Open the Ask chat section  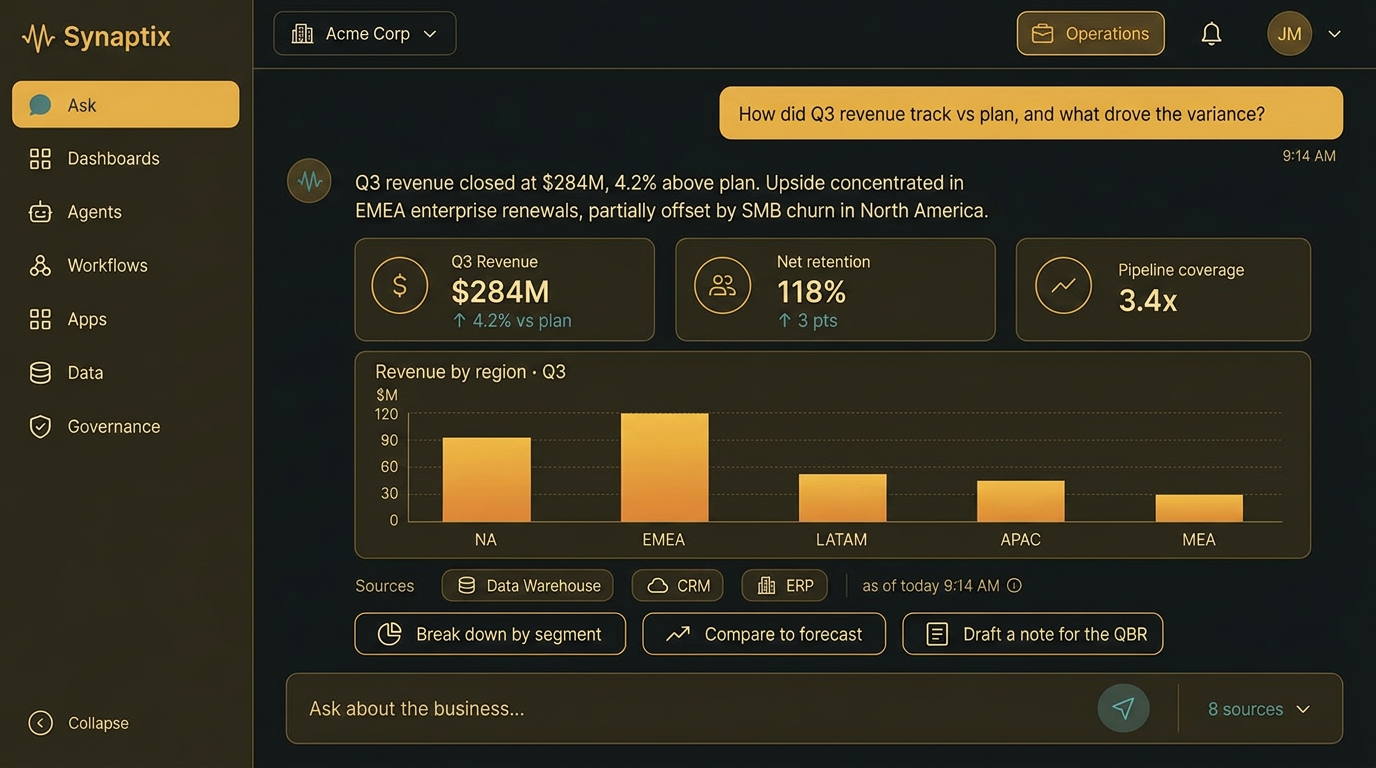[125, 104]
